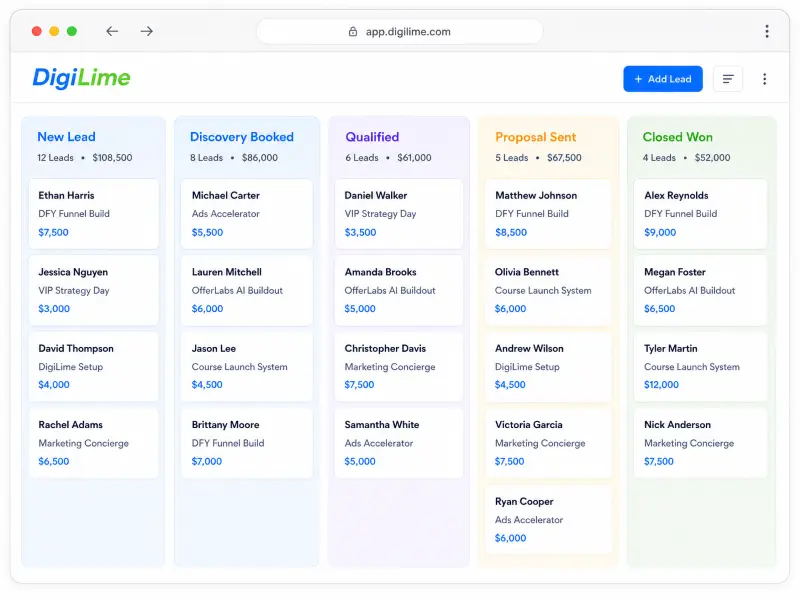This screenshot has width=800, height=600.
Task: Click the DigiLime logo
Action: (x=81, y=78)
